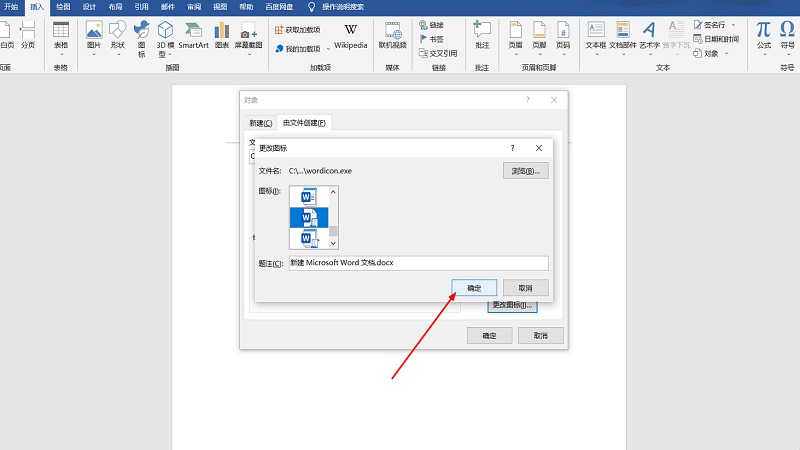Image resolution: width=800 pixels, height=450 pixels.
Task: Open the Baidu Netdisk (百度网盘) tab
Action: click(279, 7)
